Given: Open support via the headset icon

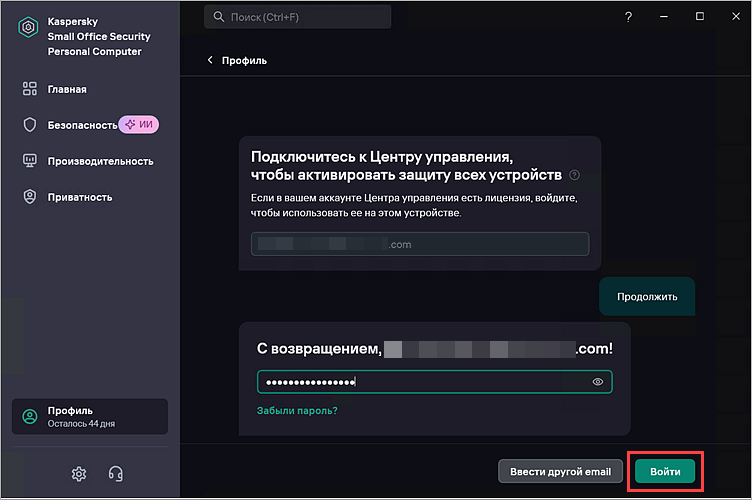Looking at the screenshot, I should 116,474.
